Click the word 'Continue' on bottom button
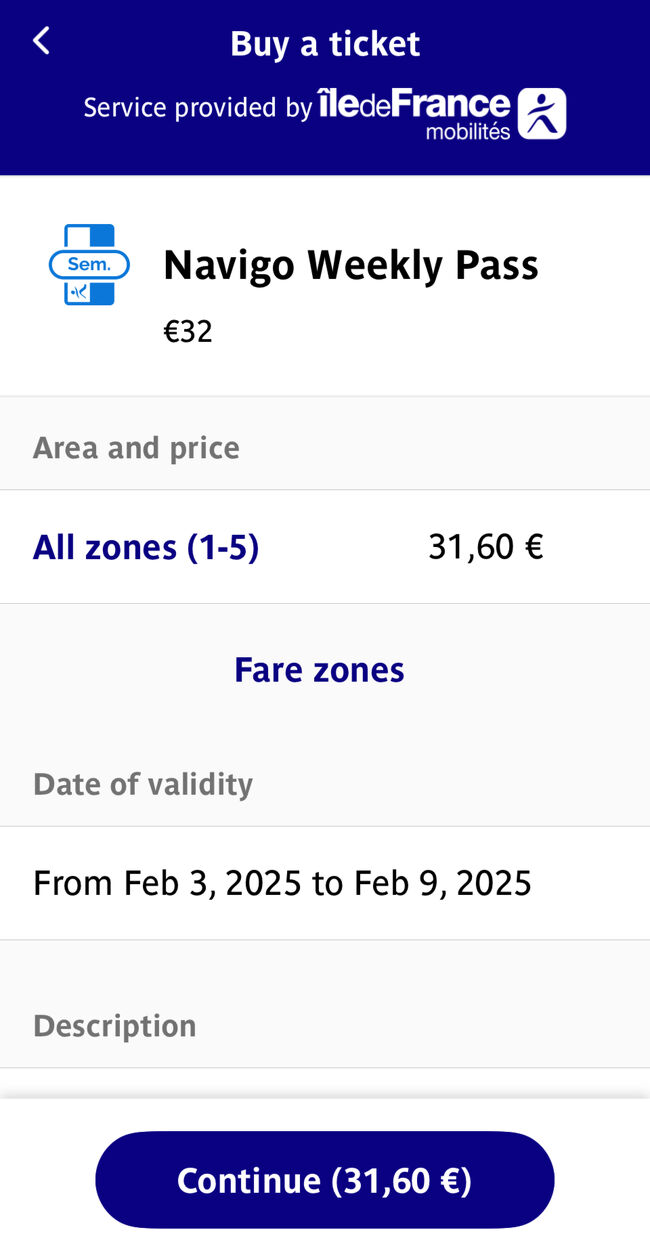Image resolution: width=650 pixels, height=1253 pixels. point(248,1180)
